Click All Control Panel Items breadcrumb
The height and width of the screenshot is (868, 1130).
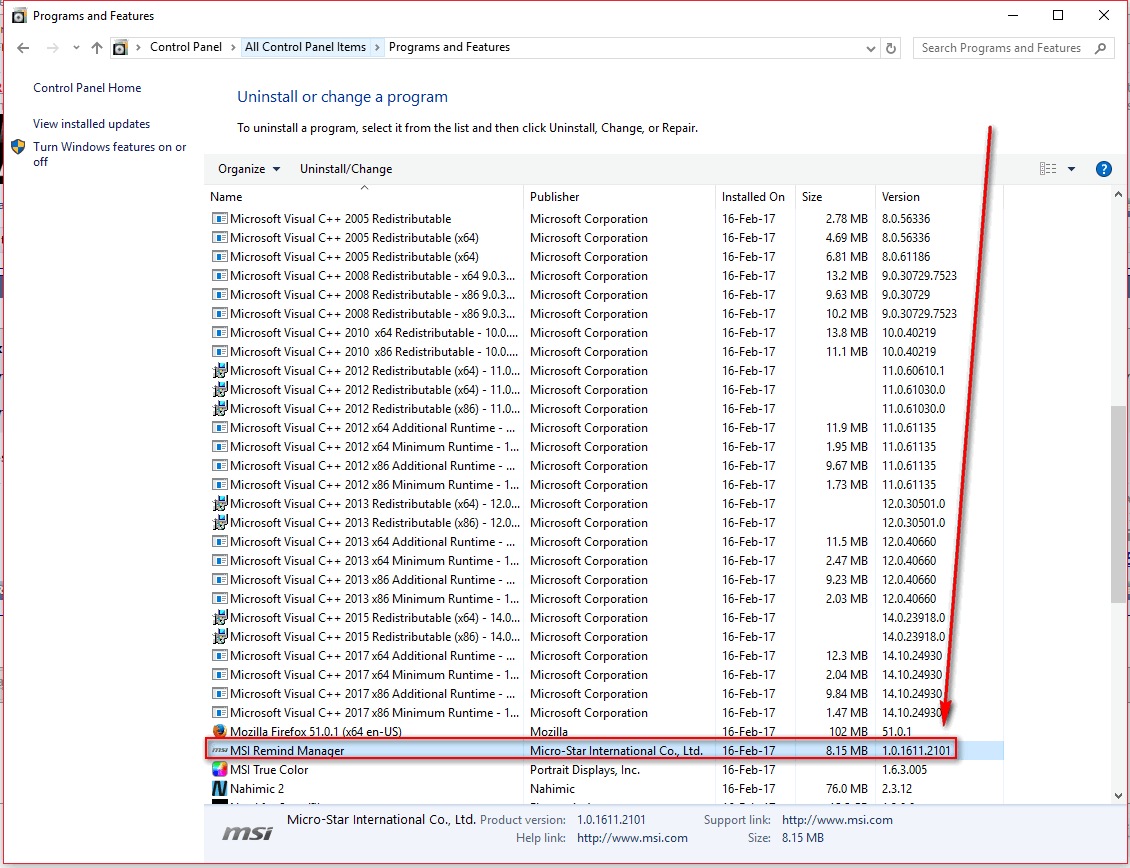coord(306,47)
